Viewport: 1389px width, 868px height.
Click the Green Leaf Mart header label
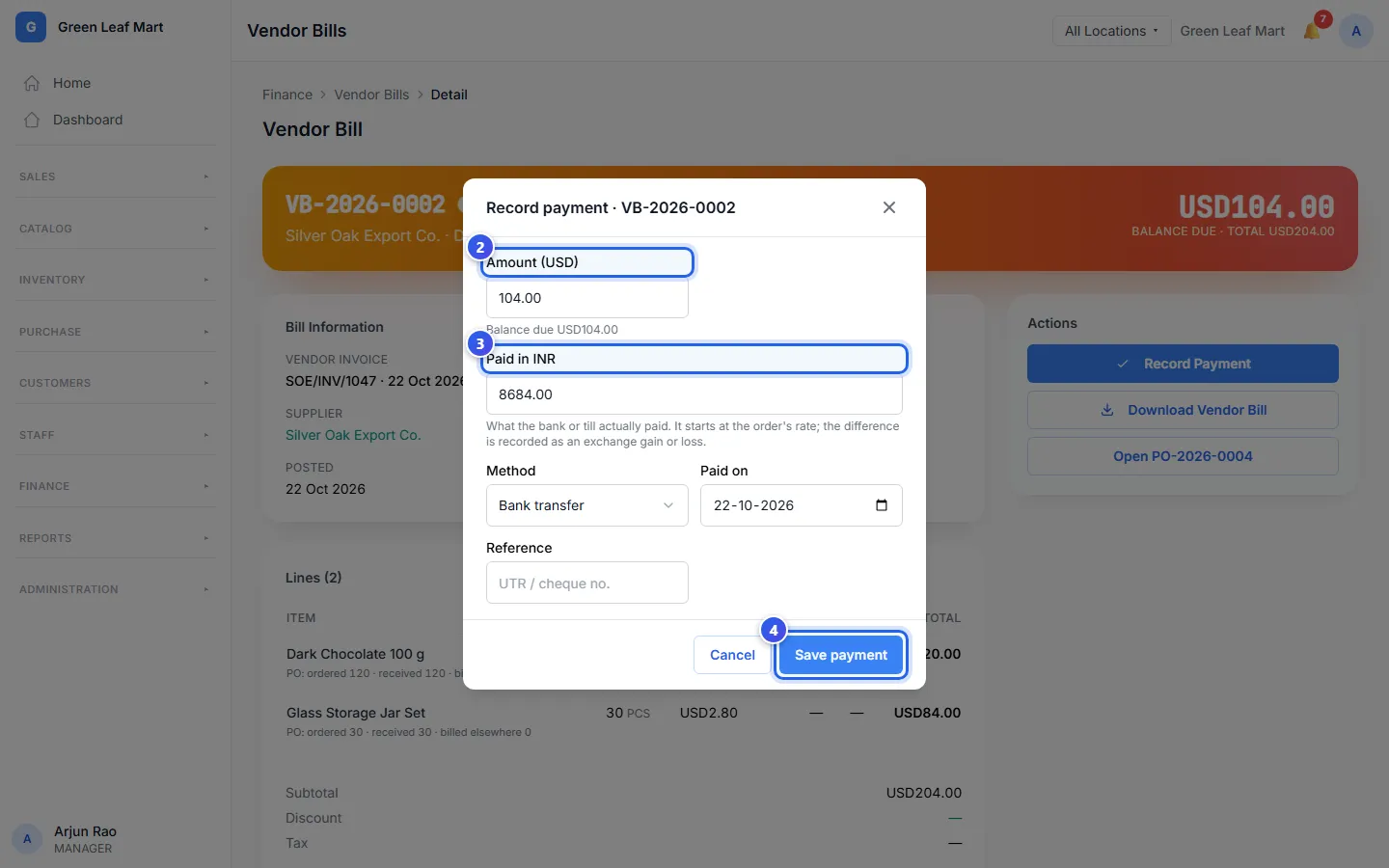point(1233,31)
